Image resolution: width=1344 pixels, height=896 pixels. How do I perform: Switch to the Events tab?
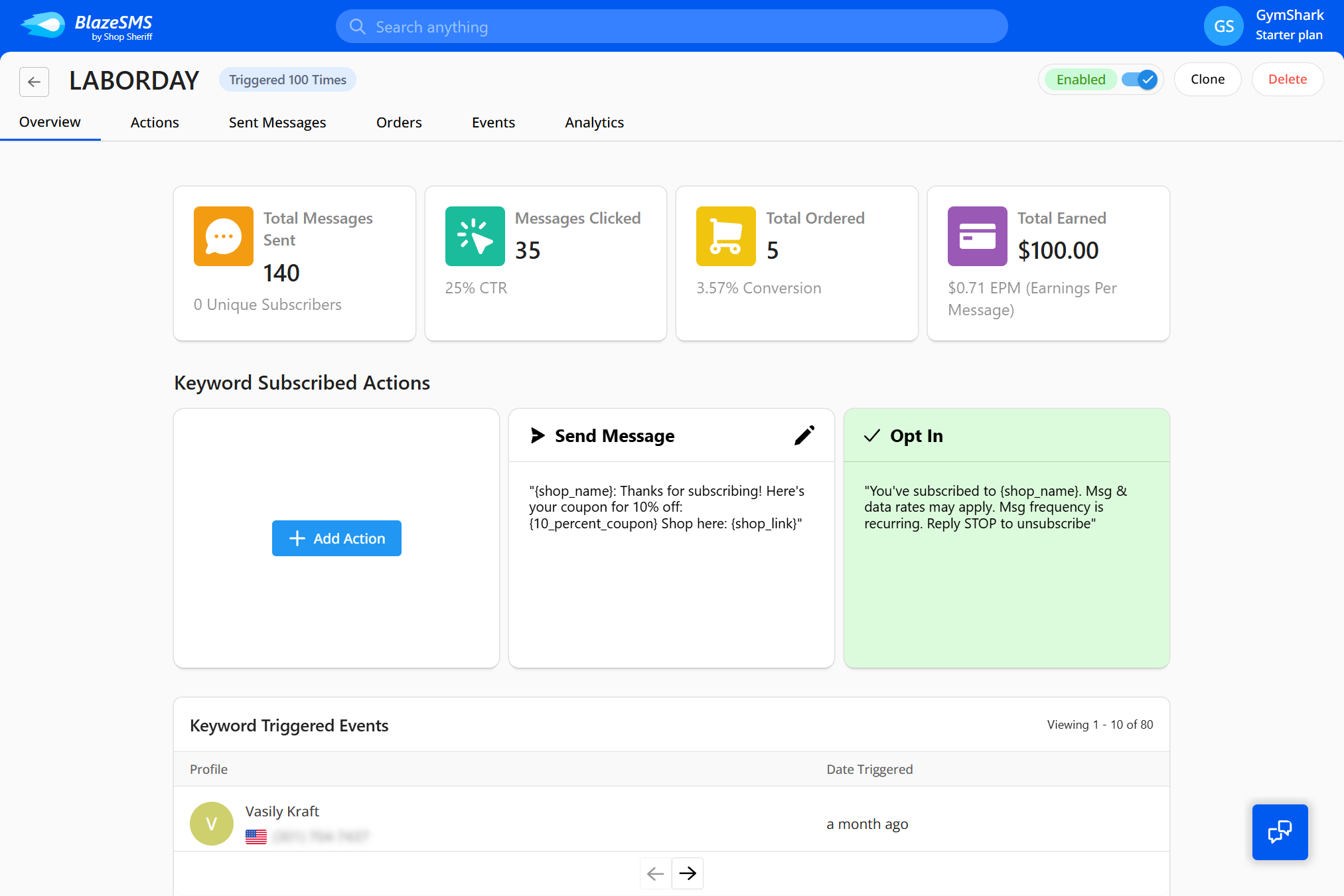pyautogui.click(x=493, y=123)
